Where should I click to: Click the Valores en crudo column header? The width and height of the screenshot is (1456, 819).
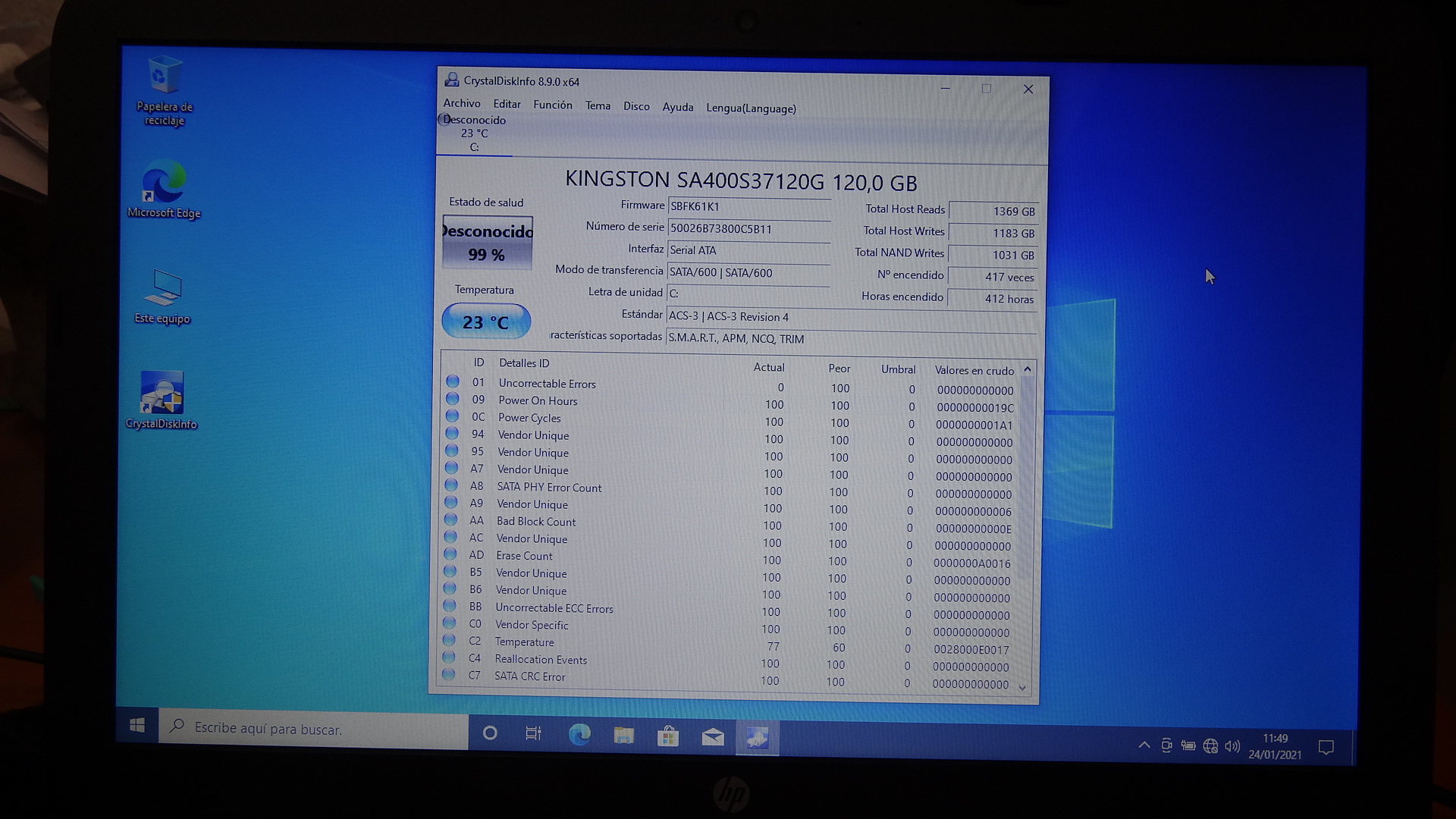[974, 370]
